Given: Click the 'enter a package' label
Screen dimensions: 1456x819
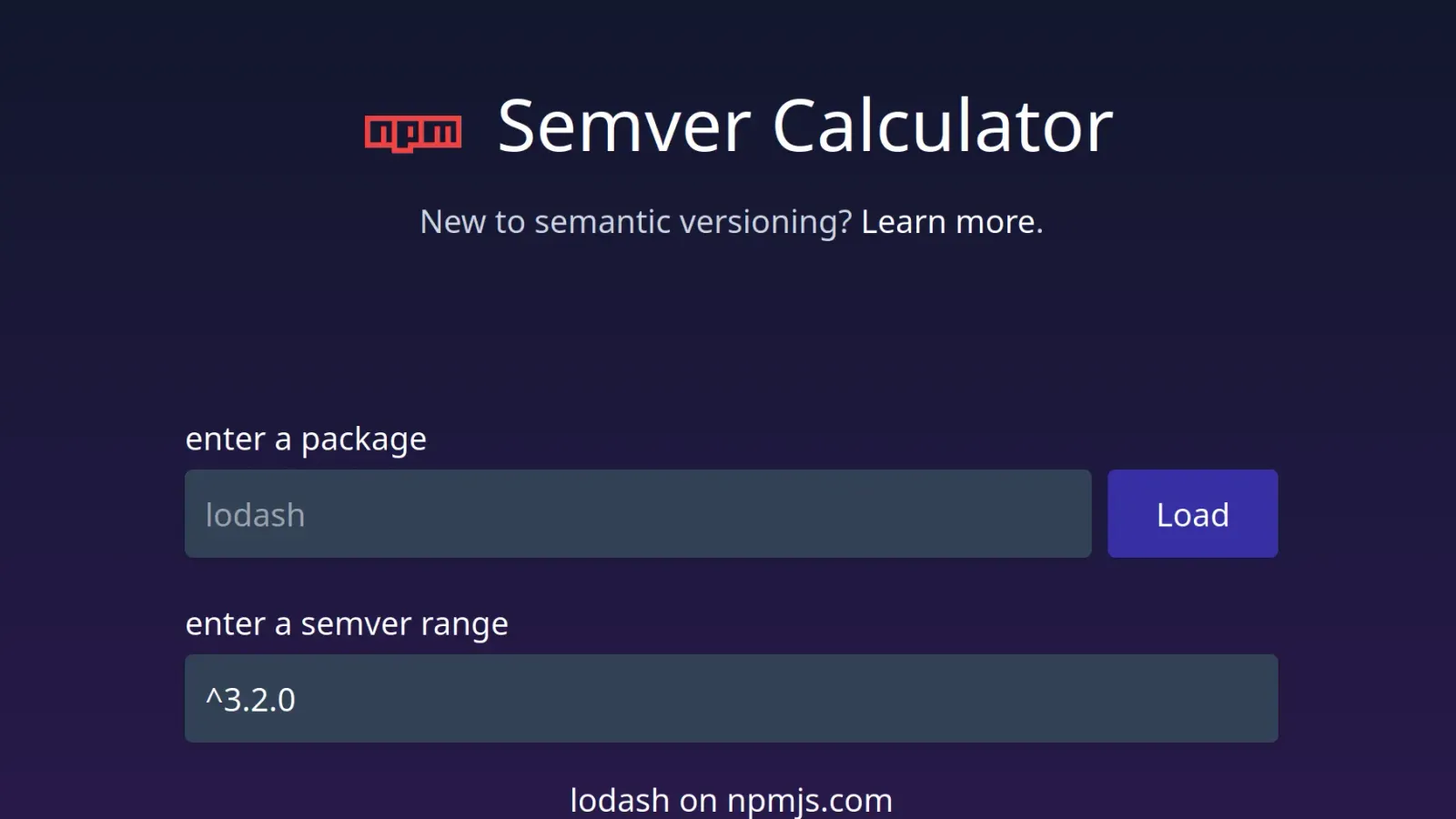Looking at the screenshot, I should click(306, 440).
